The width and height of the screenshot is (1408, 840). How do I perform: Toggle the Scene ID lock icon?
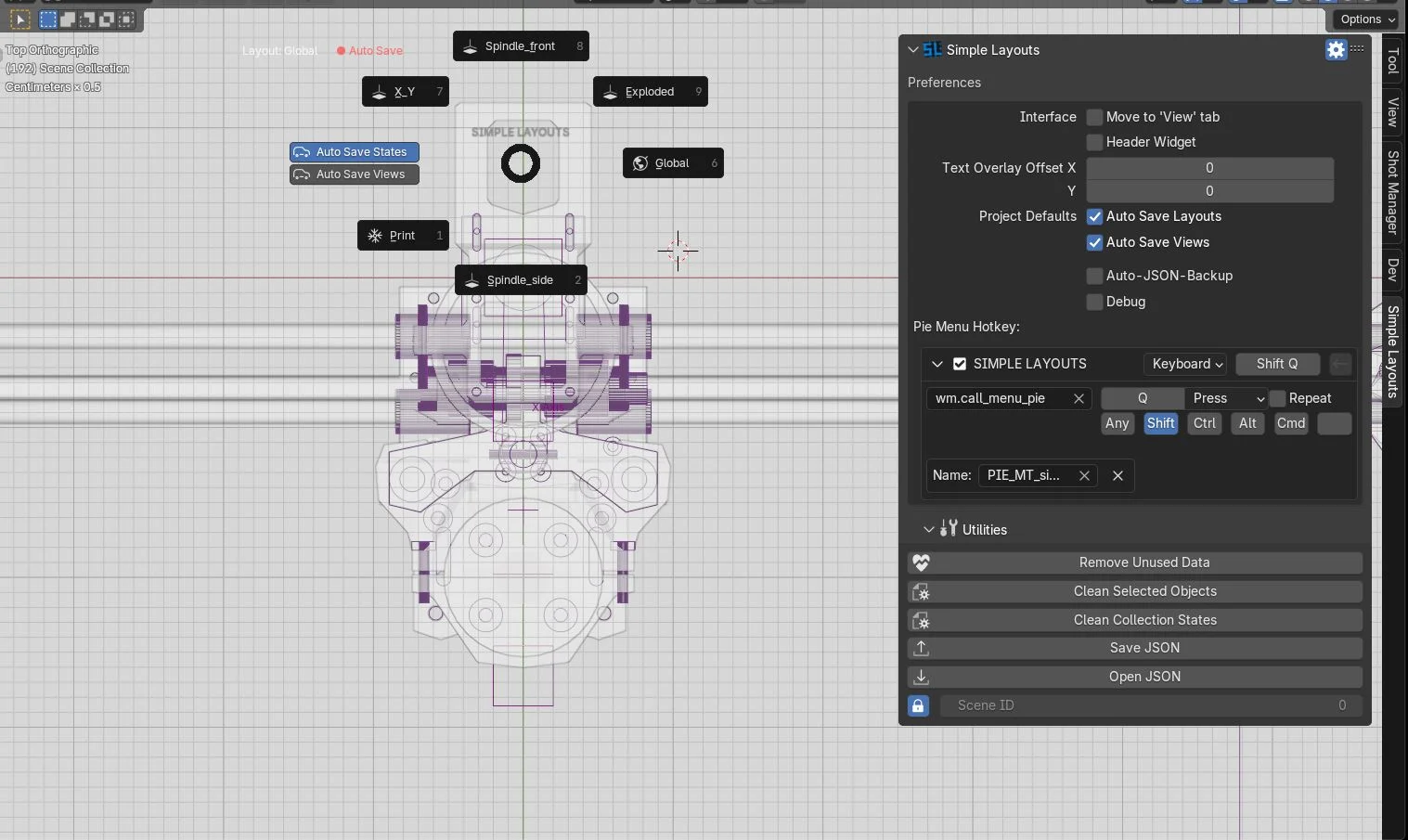pyautogui.click(x=918, y=705)
